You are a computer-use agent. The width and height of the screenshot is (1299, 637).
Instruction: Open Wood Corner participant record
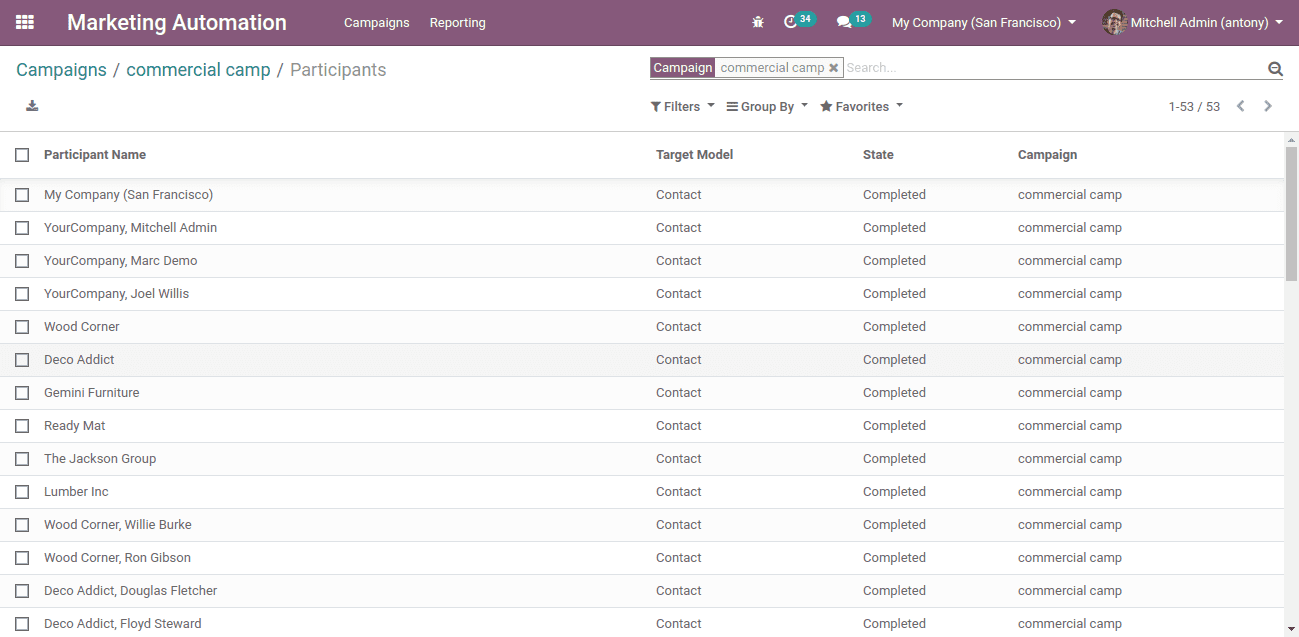point(82,327)
